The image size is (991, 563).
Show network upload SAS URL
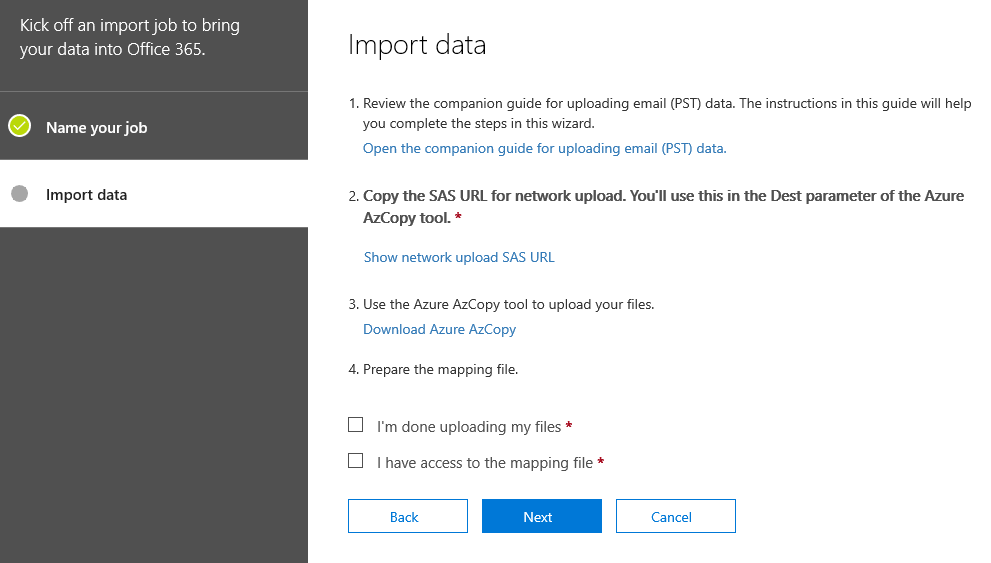pyautogui.click(x=459, y=258)
